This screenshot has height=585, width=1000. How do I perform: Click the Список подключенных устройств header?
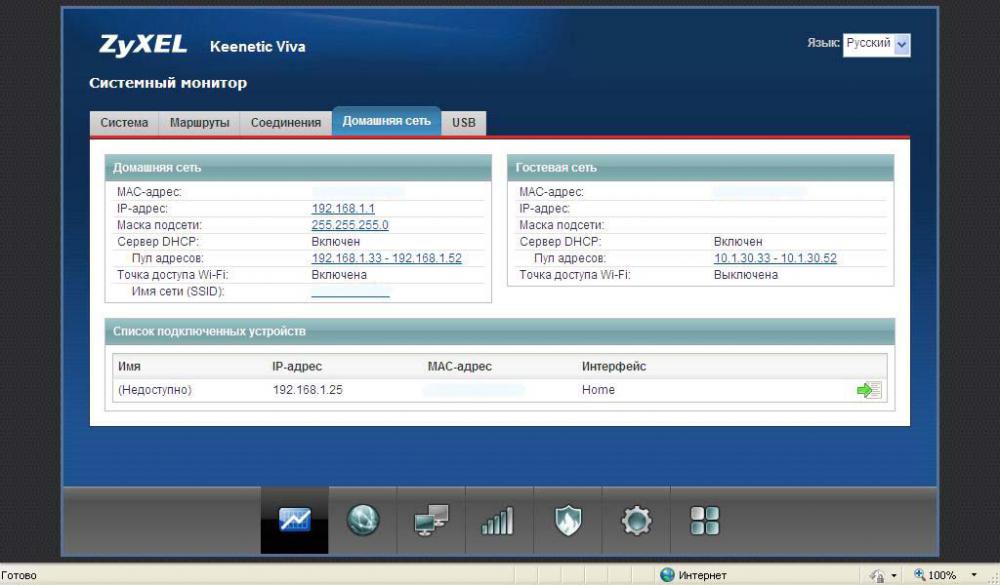pos(499,332)
